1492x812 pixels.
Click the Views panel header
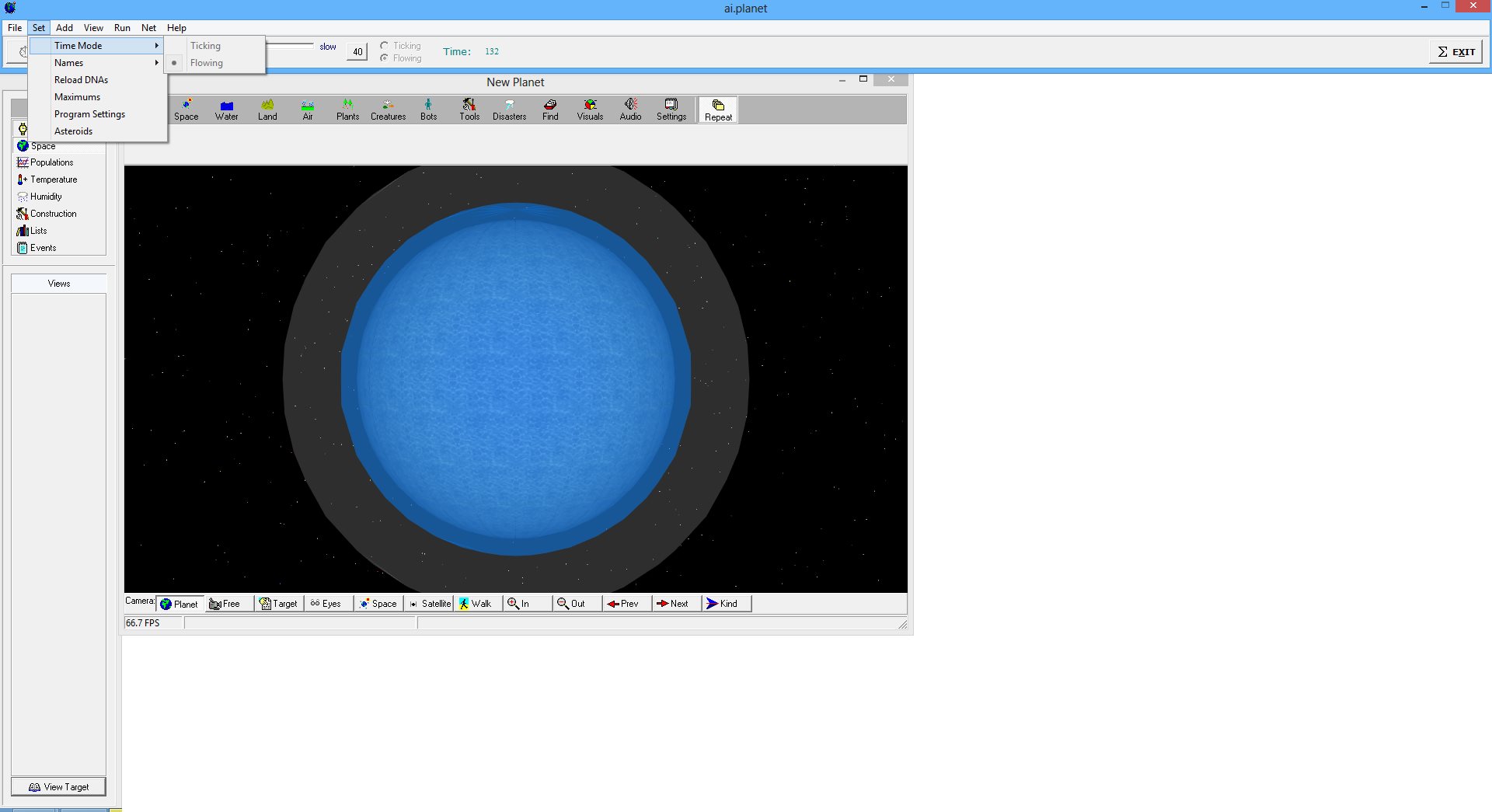click(x=58, y=284)
